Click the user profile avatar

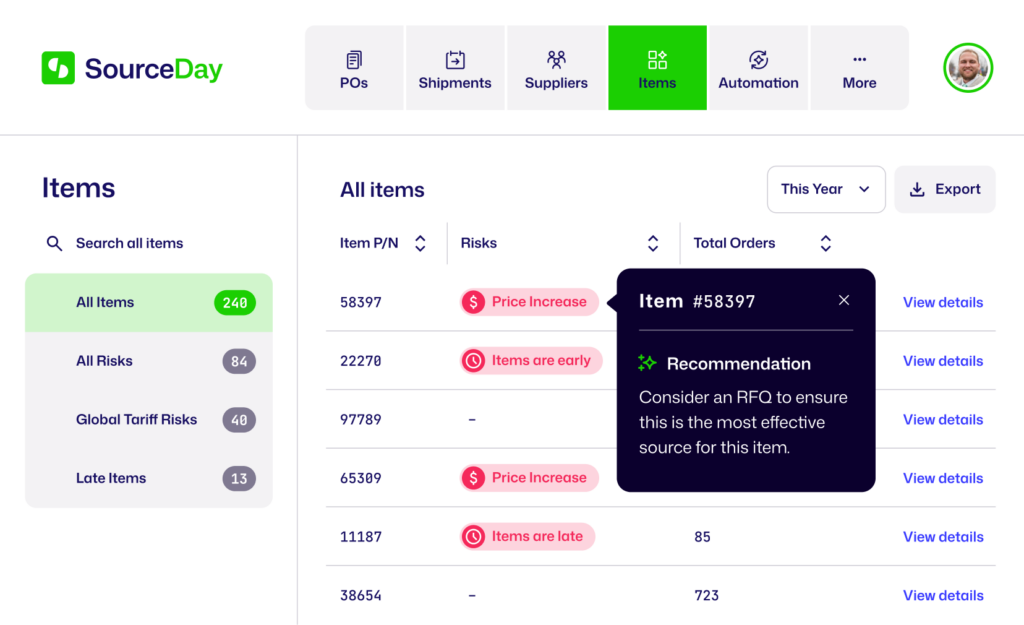point(967,68)
